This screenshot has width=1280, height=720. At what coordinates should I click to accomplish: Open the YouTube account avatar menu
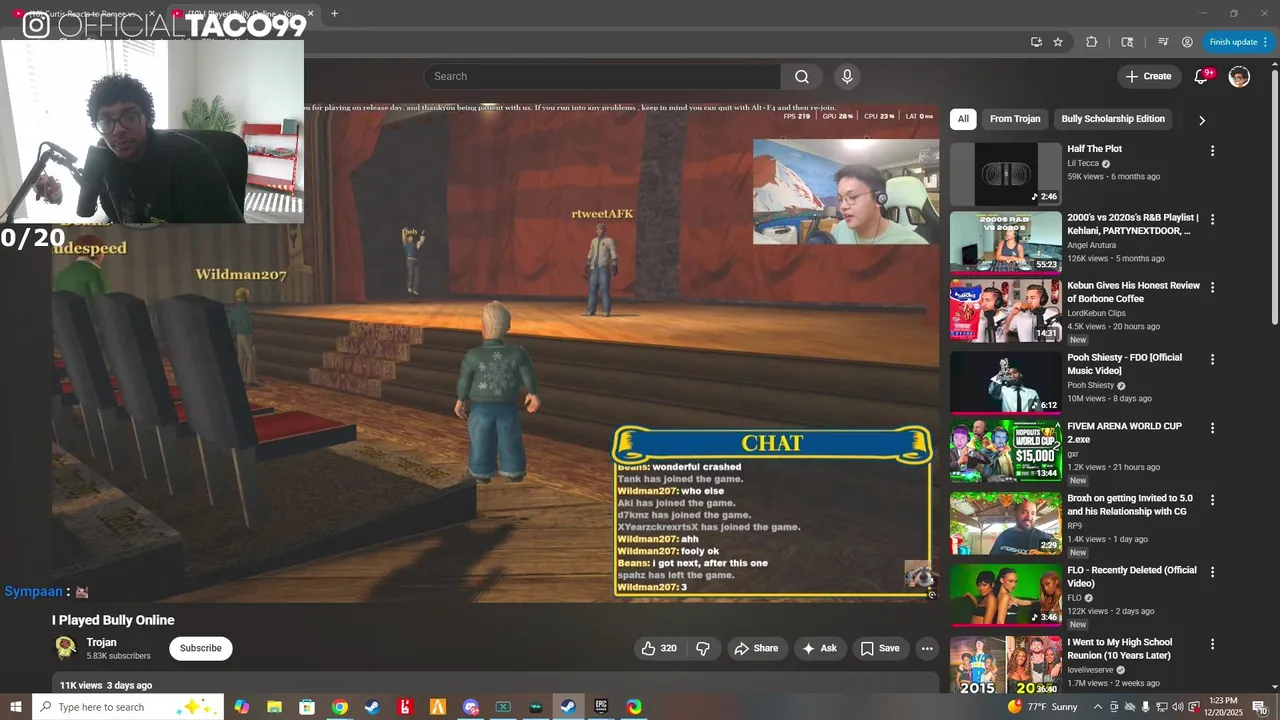(x=1239, y=77)
